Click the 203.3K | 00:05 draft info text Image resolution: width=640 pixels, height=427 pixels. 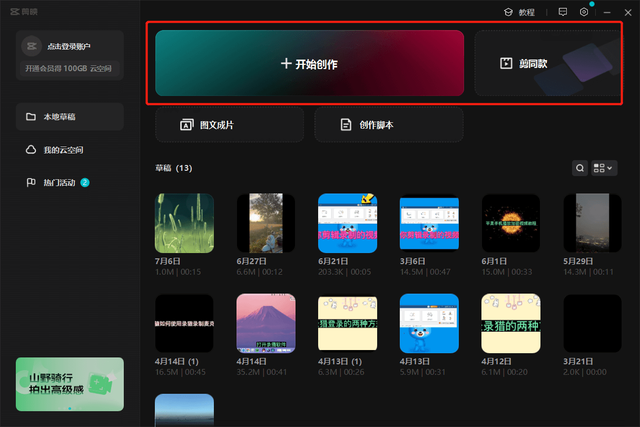344,272
